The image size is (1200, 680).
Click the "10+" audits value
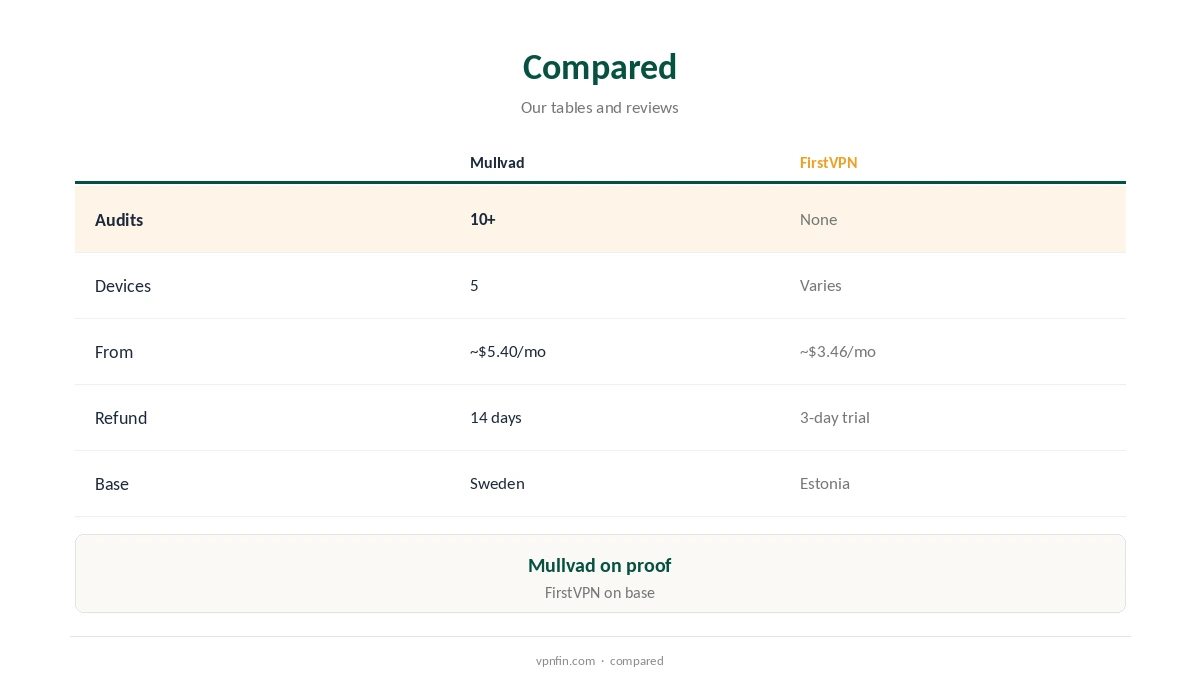(483, 219)
